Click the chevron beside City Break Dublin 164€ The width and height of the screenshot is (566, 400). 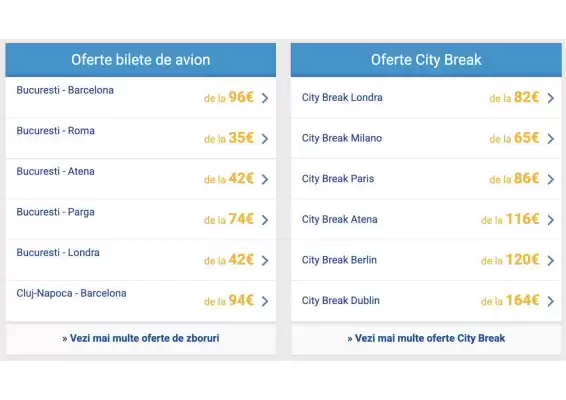[x=550, y=301]
